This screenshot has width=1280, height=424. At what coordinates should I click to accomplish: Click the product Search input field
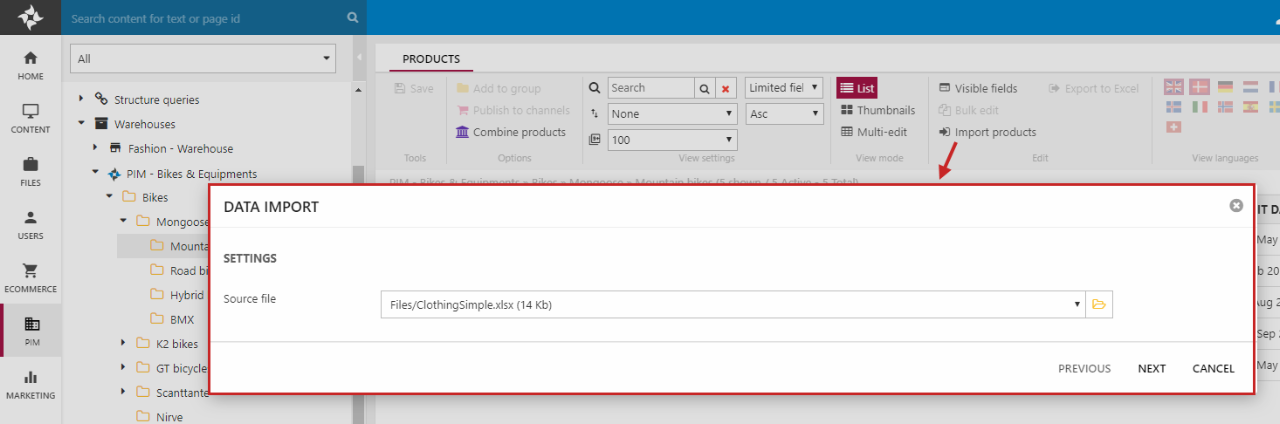[x=650, y=88]
